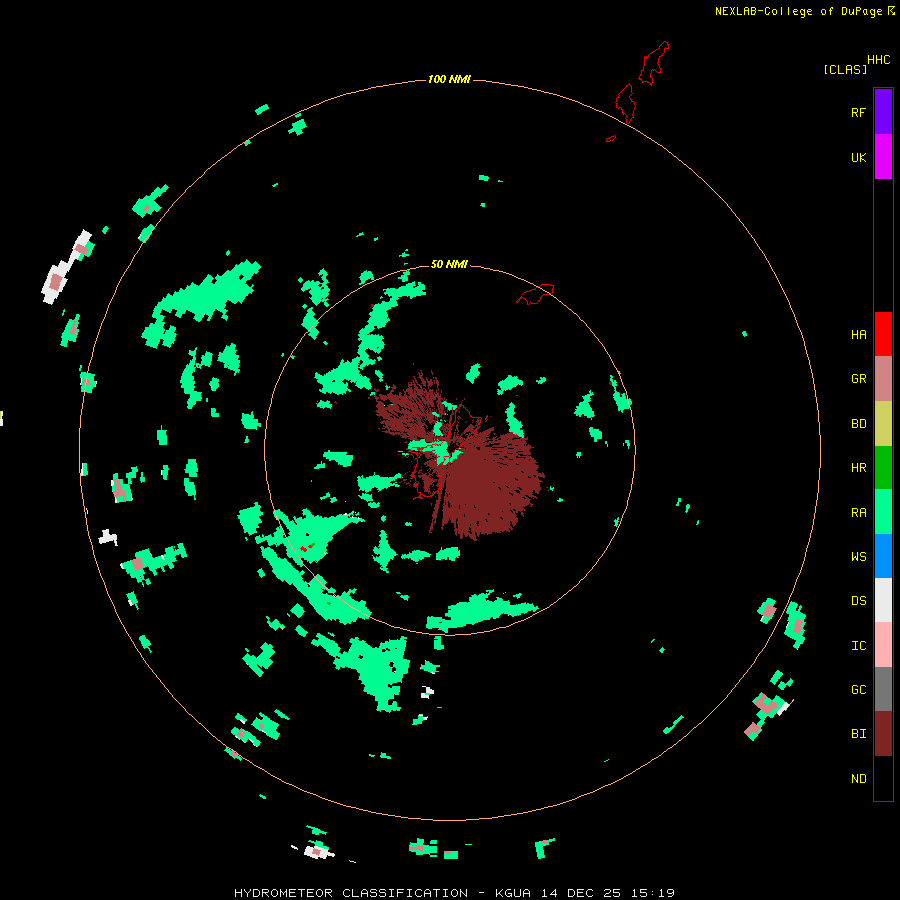Click the BD legend label
The image size is (900, 900).
(858, 424)
